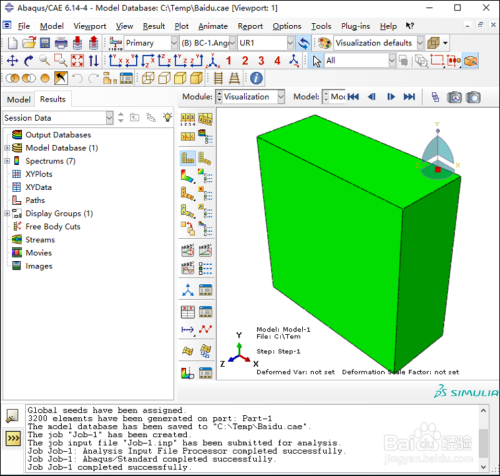Toggle the 3D compass red square
This screenshot has width=500, height=476.
point(438,170)
